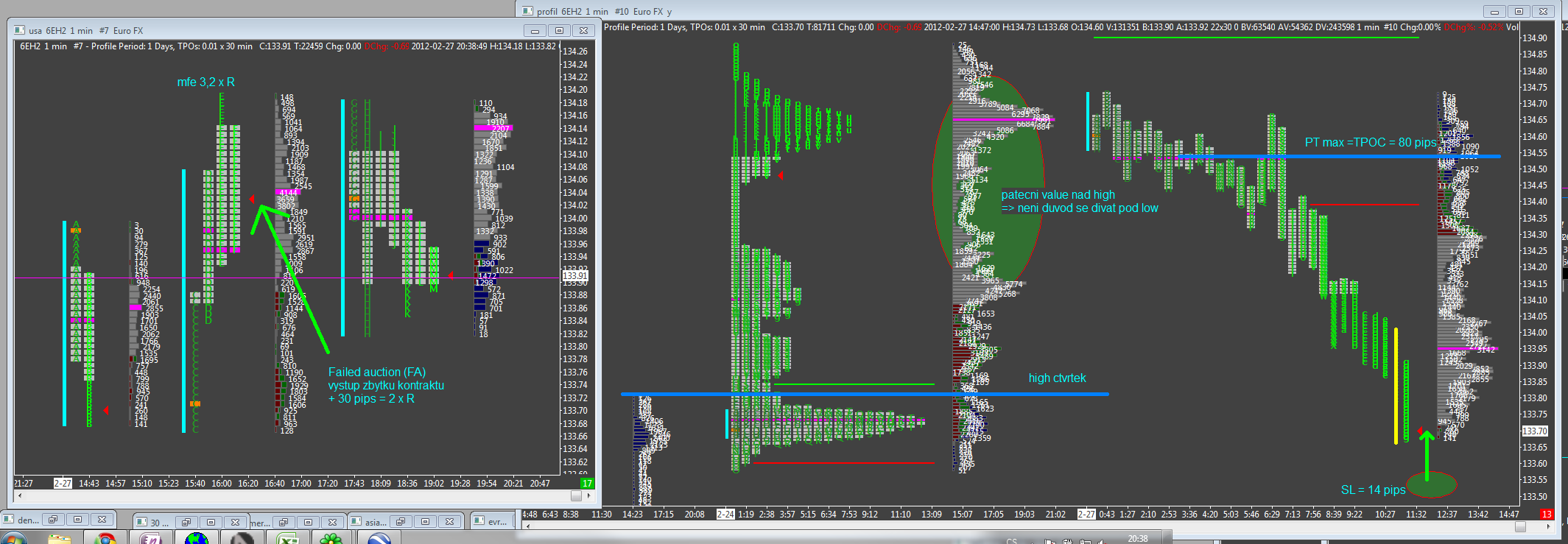
Task: Click the usa chart scrollbar left arrow
Action: pyautogui.click(x=20, y=495)
